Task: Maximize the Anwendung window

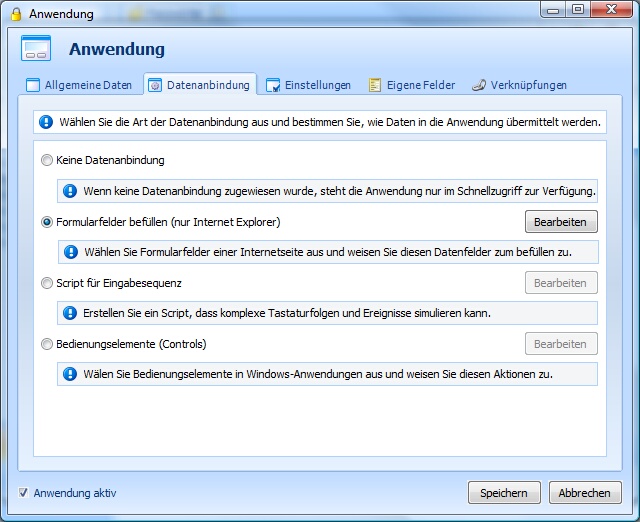Action: coord(578,10)
